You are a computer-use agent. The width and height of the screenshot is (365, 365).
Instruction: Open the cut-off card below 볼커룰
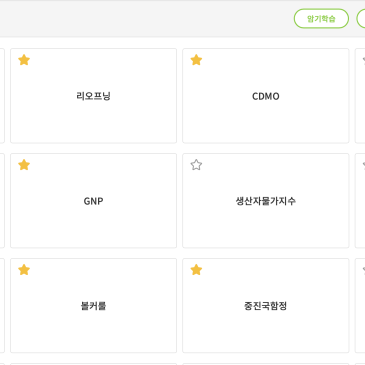pos(93,364)
